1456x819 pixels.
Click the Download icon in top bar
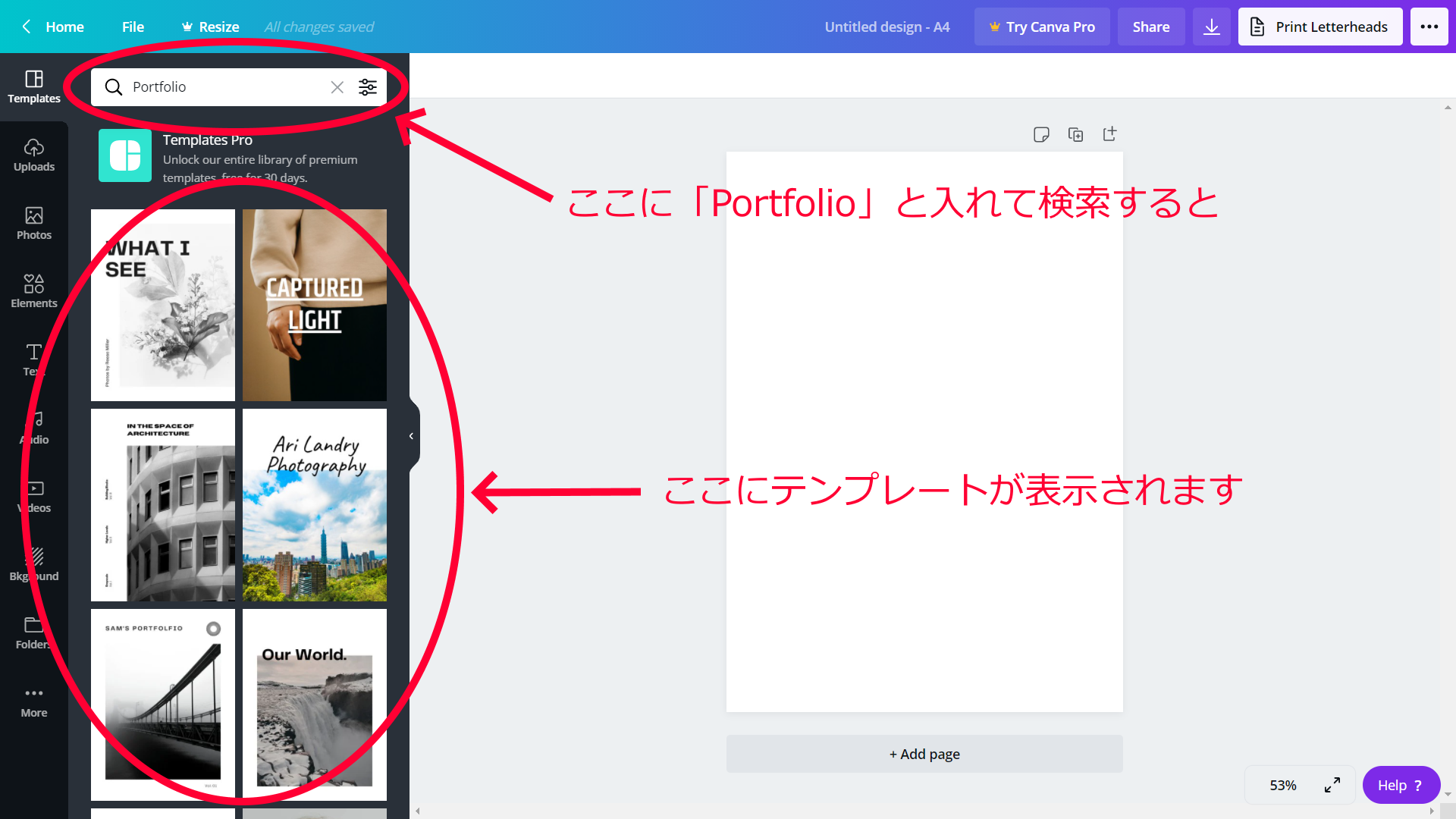[x=1211, y=26]
